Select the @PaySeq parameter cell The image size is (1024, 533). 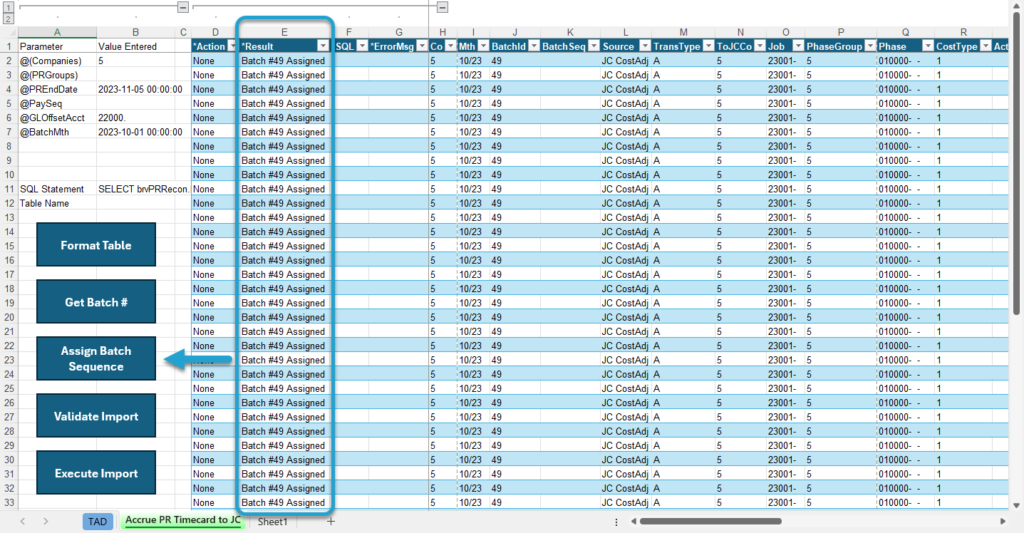coord(57,103)
